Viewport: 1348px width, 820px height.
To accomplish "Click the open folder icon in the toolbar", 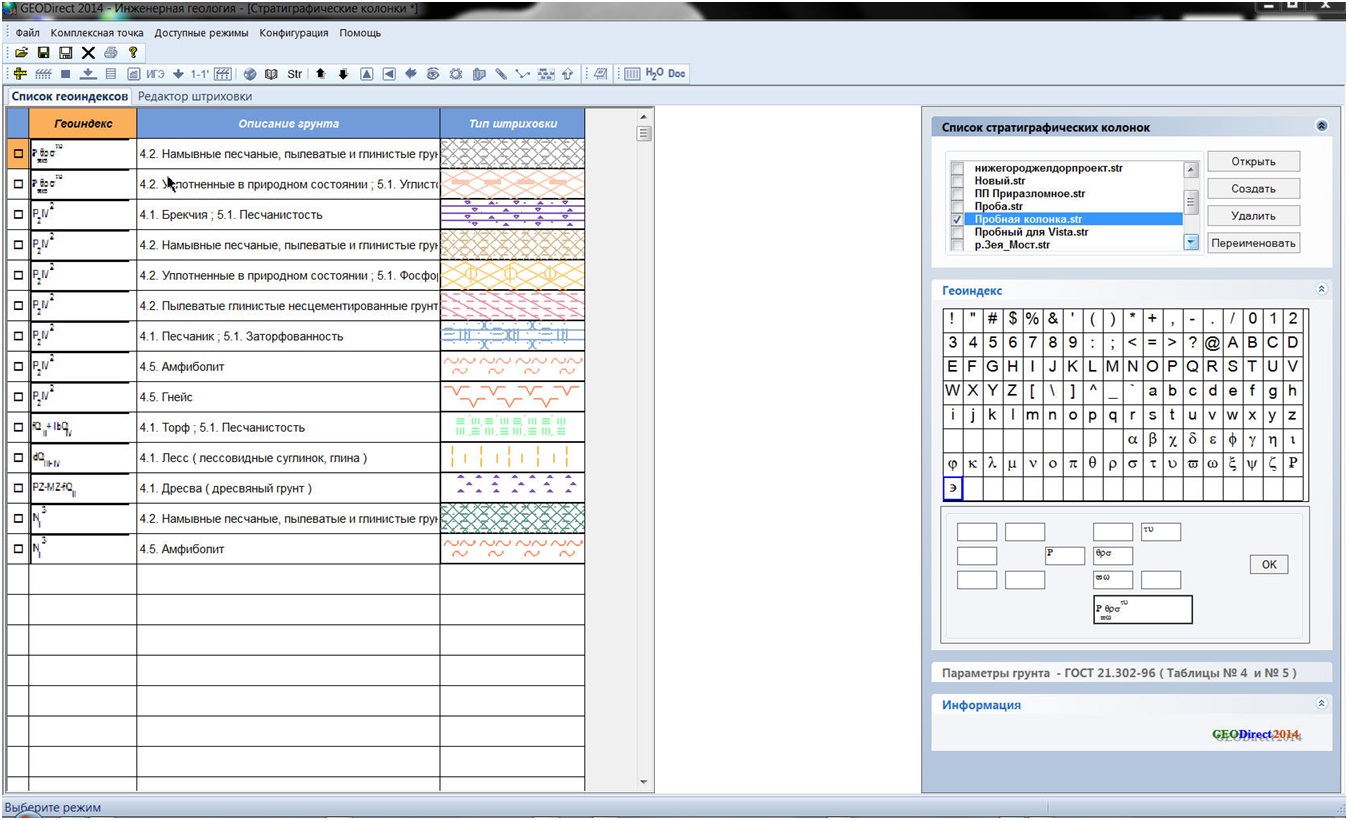I will click(x=21, y=52).
